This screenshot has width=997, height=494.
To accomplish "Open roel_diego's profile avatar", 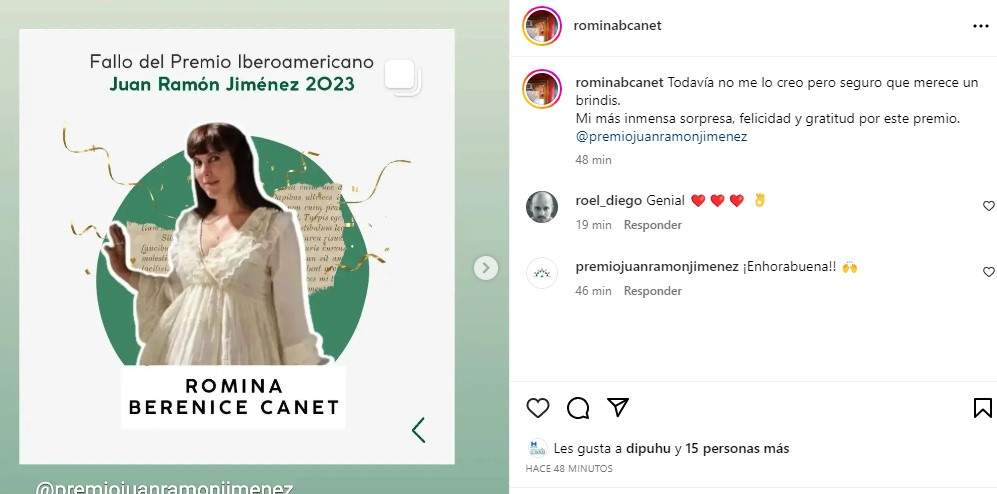I will [542, 207].
